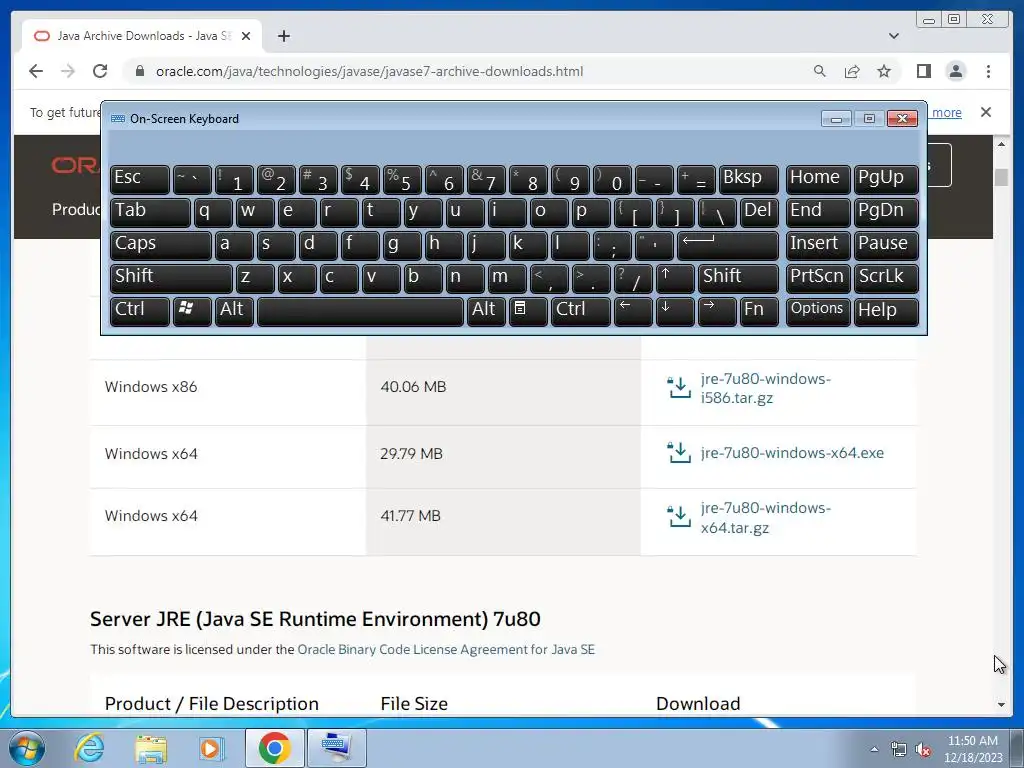Expand Chrome's tab search dropdown

893,36
